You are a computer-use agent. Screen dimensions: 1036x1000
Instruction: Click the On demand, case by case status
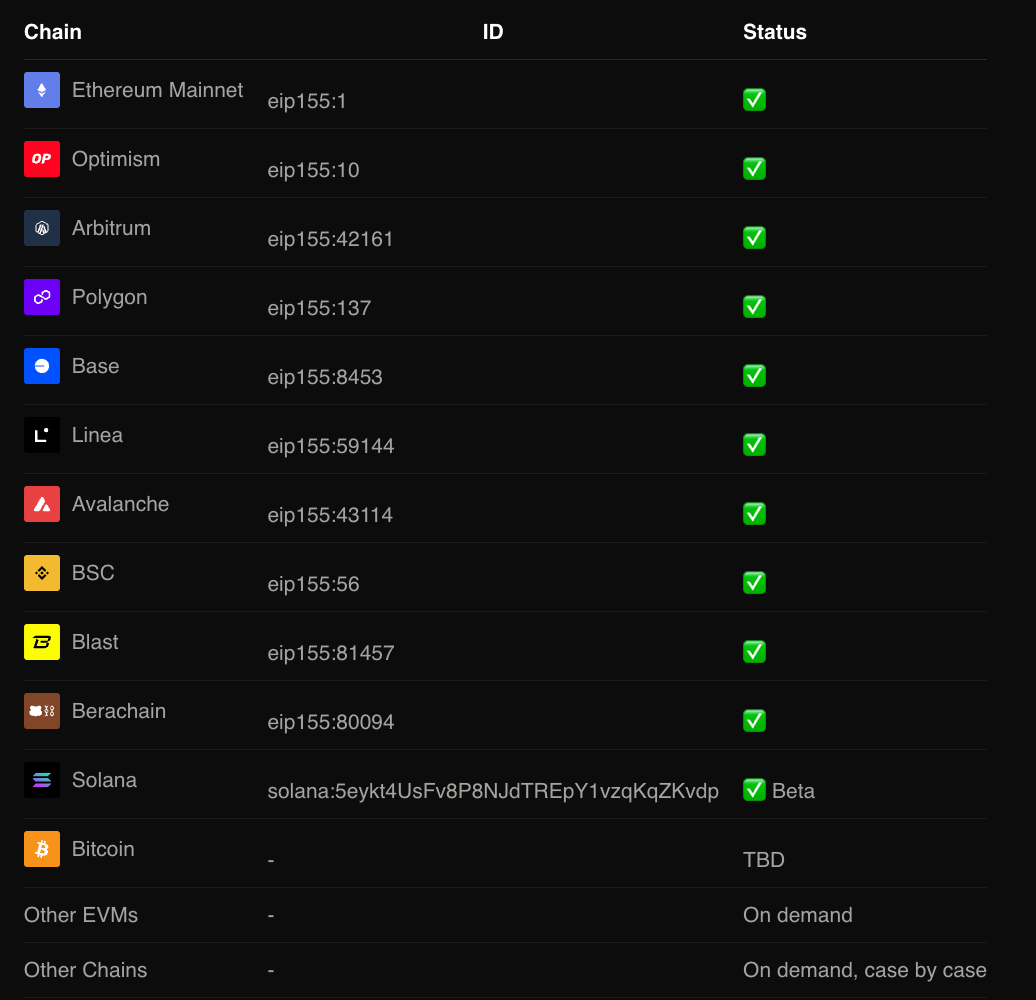pyautogui.click(x=864, y=970)
